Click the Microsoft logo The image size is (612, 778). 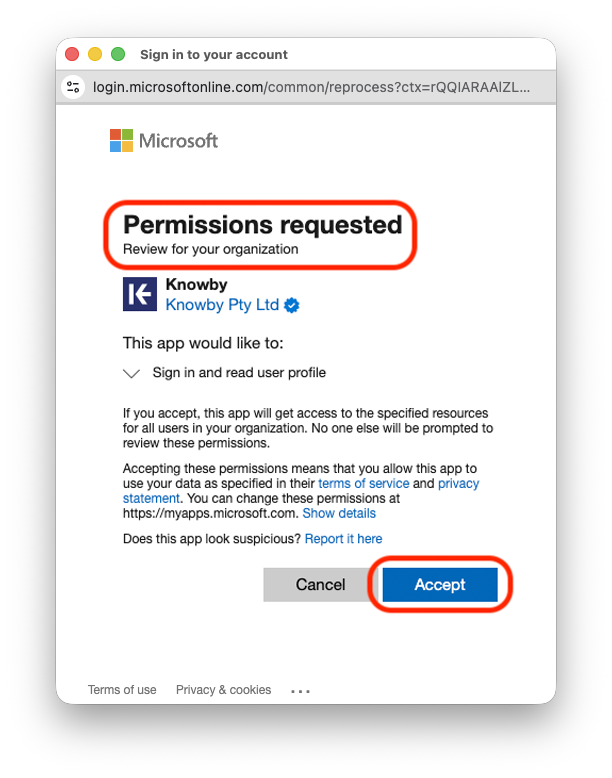(x=164, y=141)
